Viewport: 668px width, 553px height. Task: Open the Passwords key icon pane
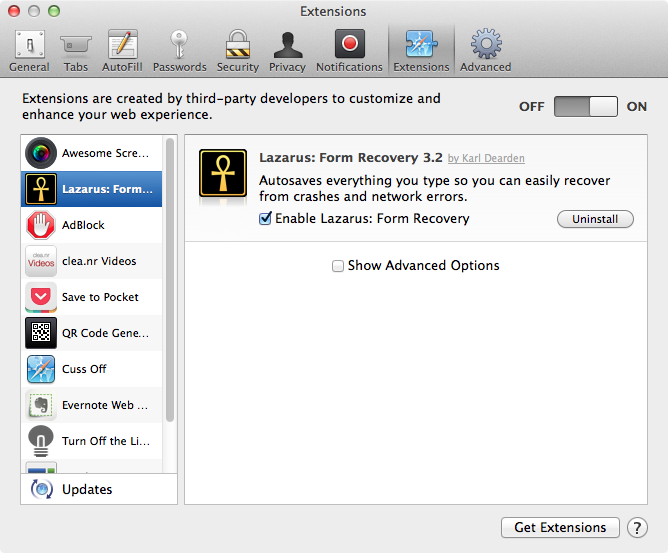180,50
